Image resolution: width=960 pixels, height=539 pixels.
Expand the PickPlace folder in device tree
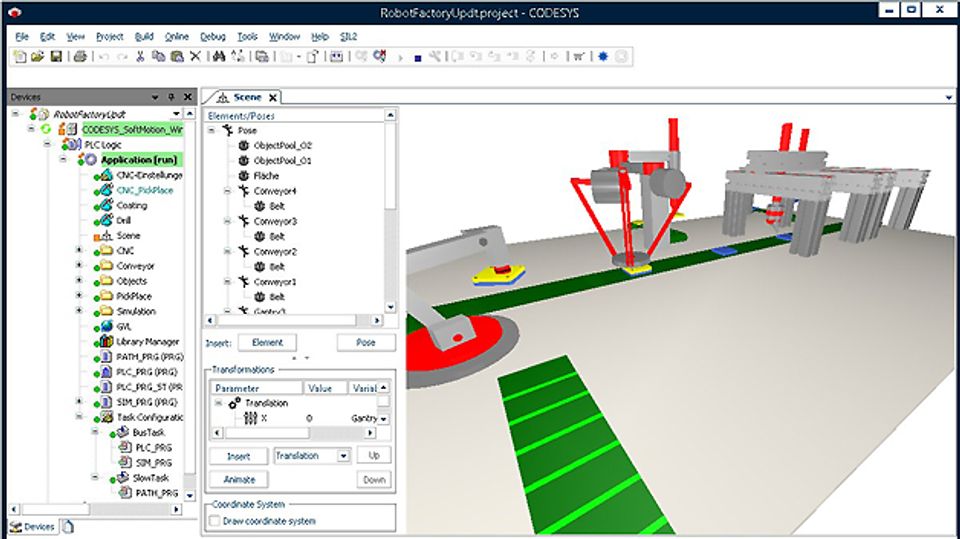click(x=79, y=295)
